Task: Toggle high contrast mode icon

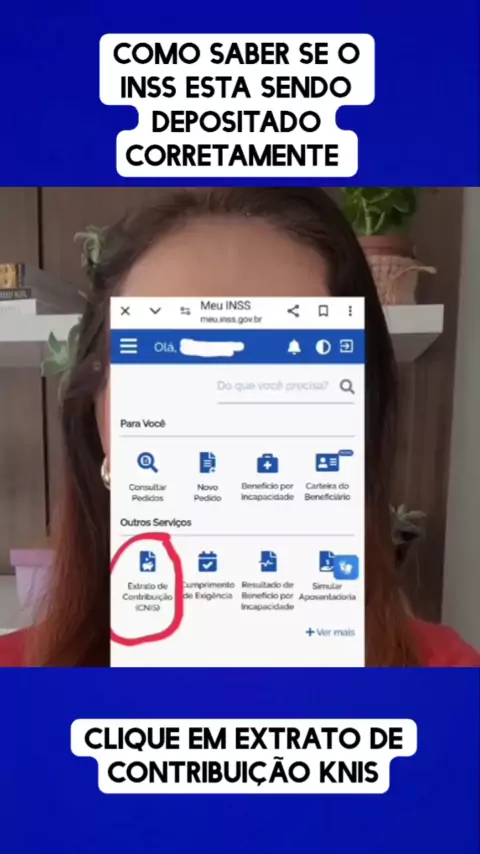Action: point(323,347)
